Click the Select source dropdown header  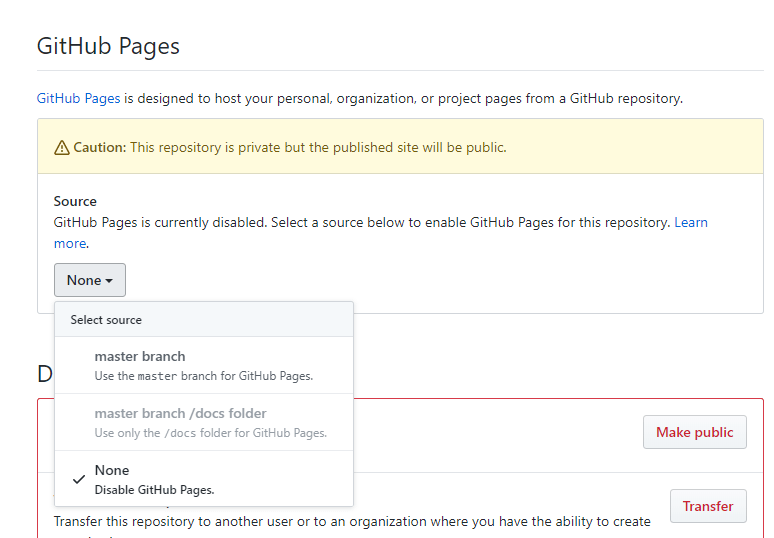204,319
